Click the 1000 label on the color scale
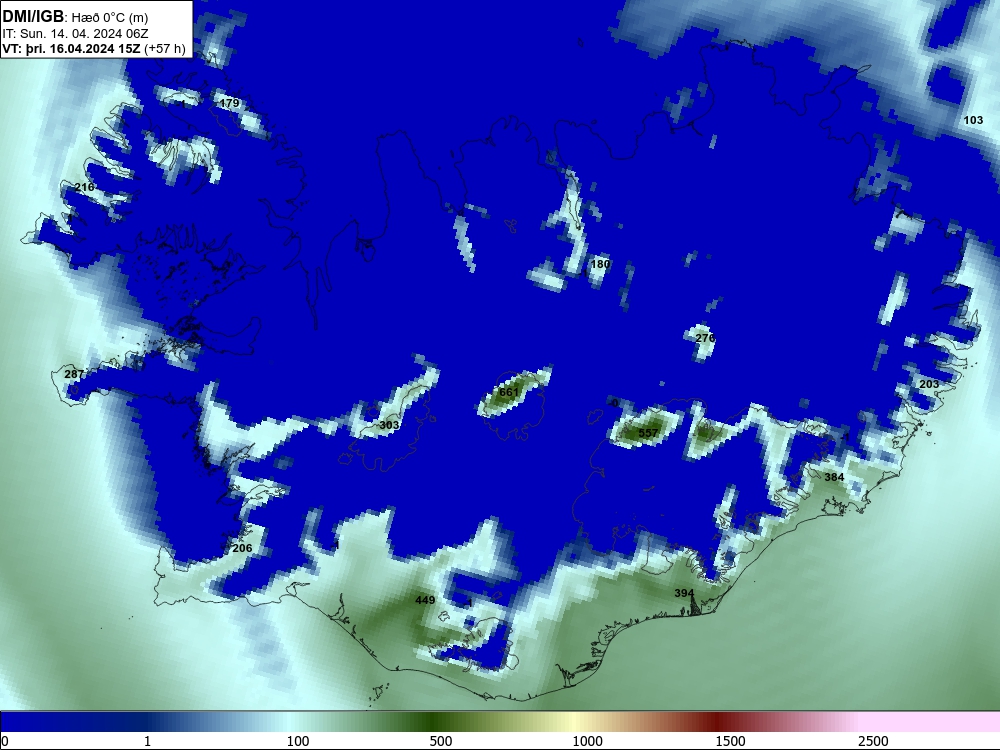 (587, 741)
